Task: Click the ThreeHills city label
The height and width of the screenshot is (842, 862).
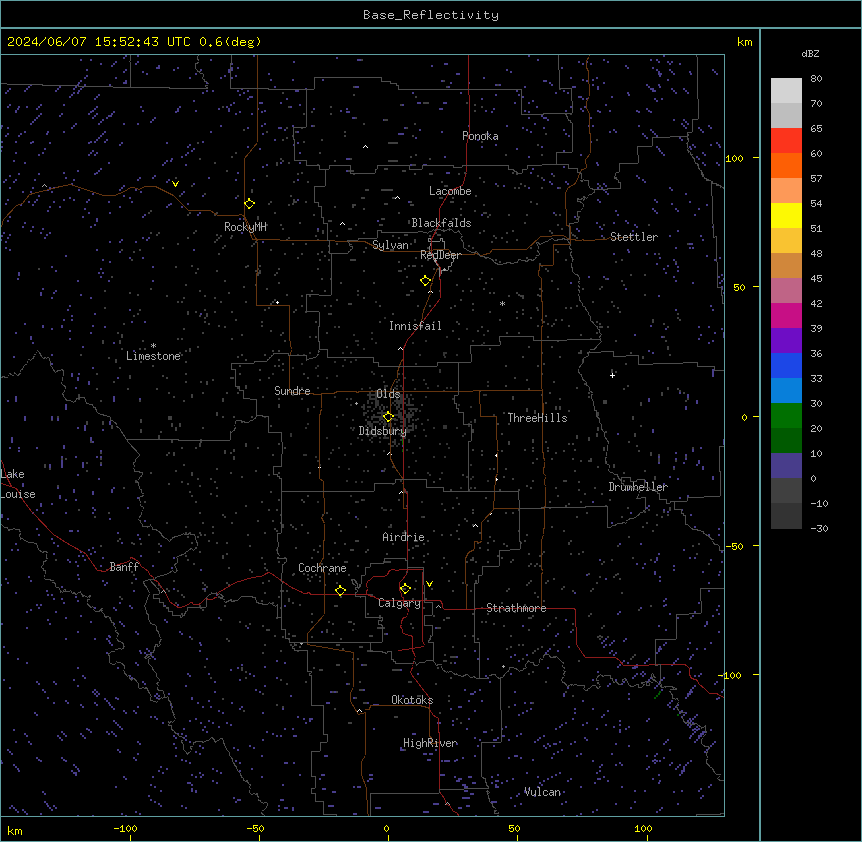Action: coord(537,418)
